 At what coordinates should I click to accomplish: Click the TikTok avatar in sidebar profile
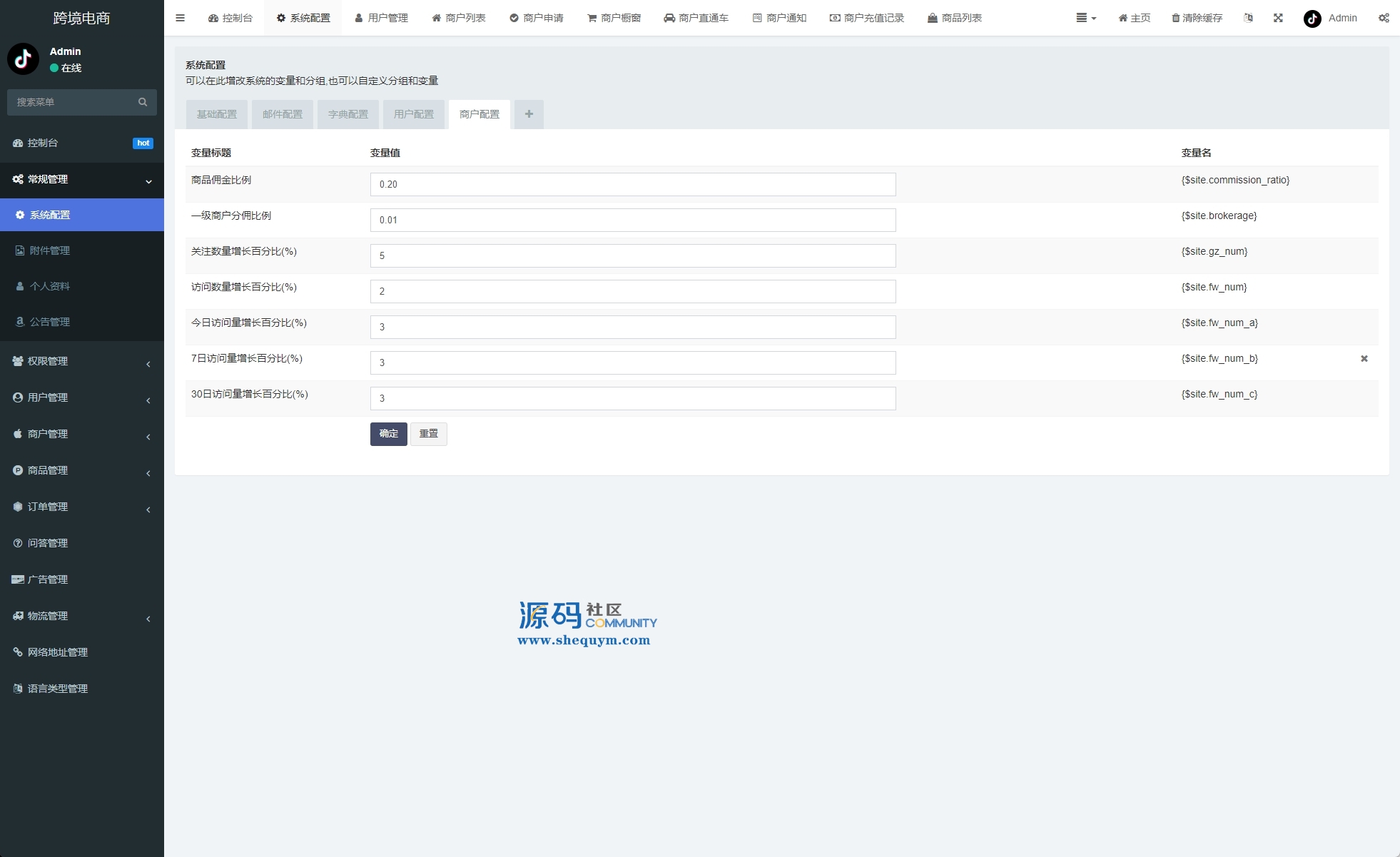coord(24,59)
